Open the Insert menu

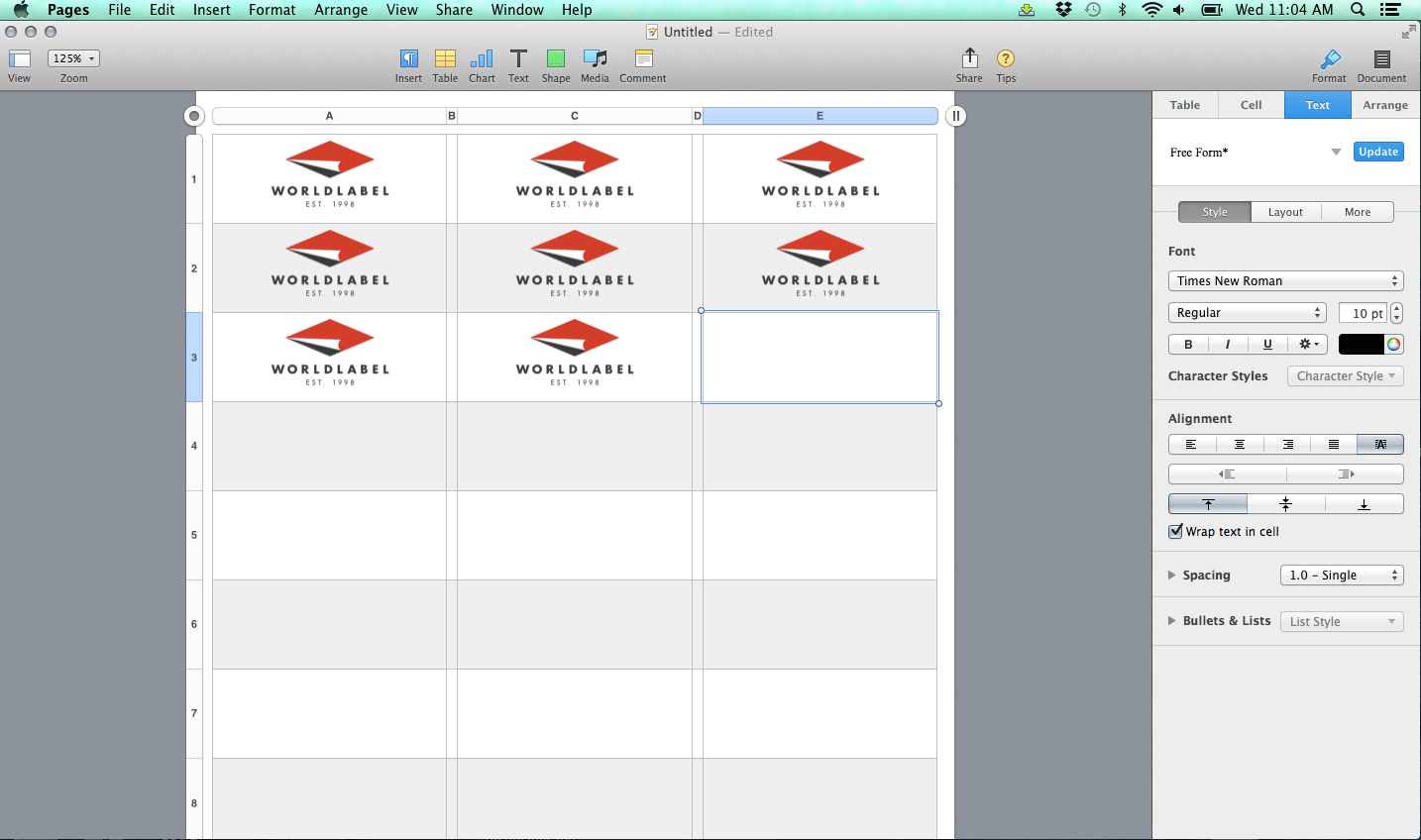coord(211,9)
